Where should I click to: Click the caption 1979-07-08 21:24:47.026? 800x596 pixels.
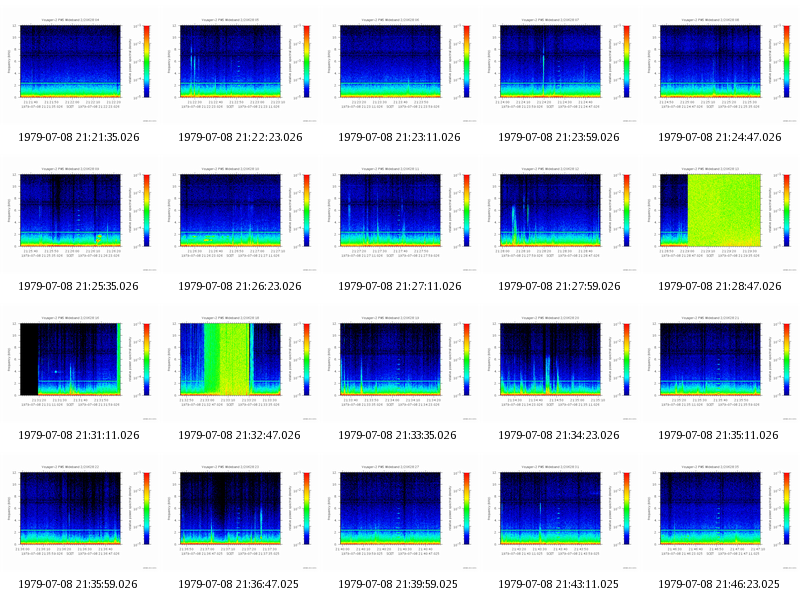[x=719, y=137]
